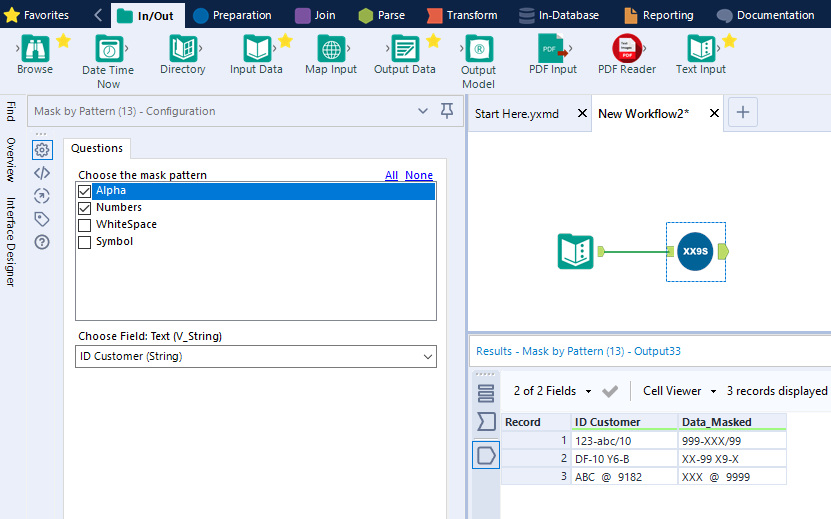Open the Cell Viewer dropdown
Viewport: 831px width, 519px height.
pyautogui.click(x=679, y=391)
